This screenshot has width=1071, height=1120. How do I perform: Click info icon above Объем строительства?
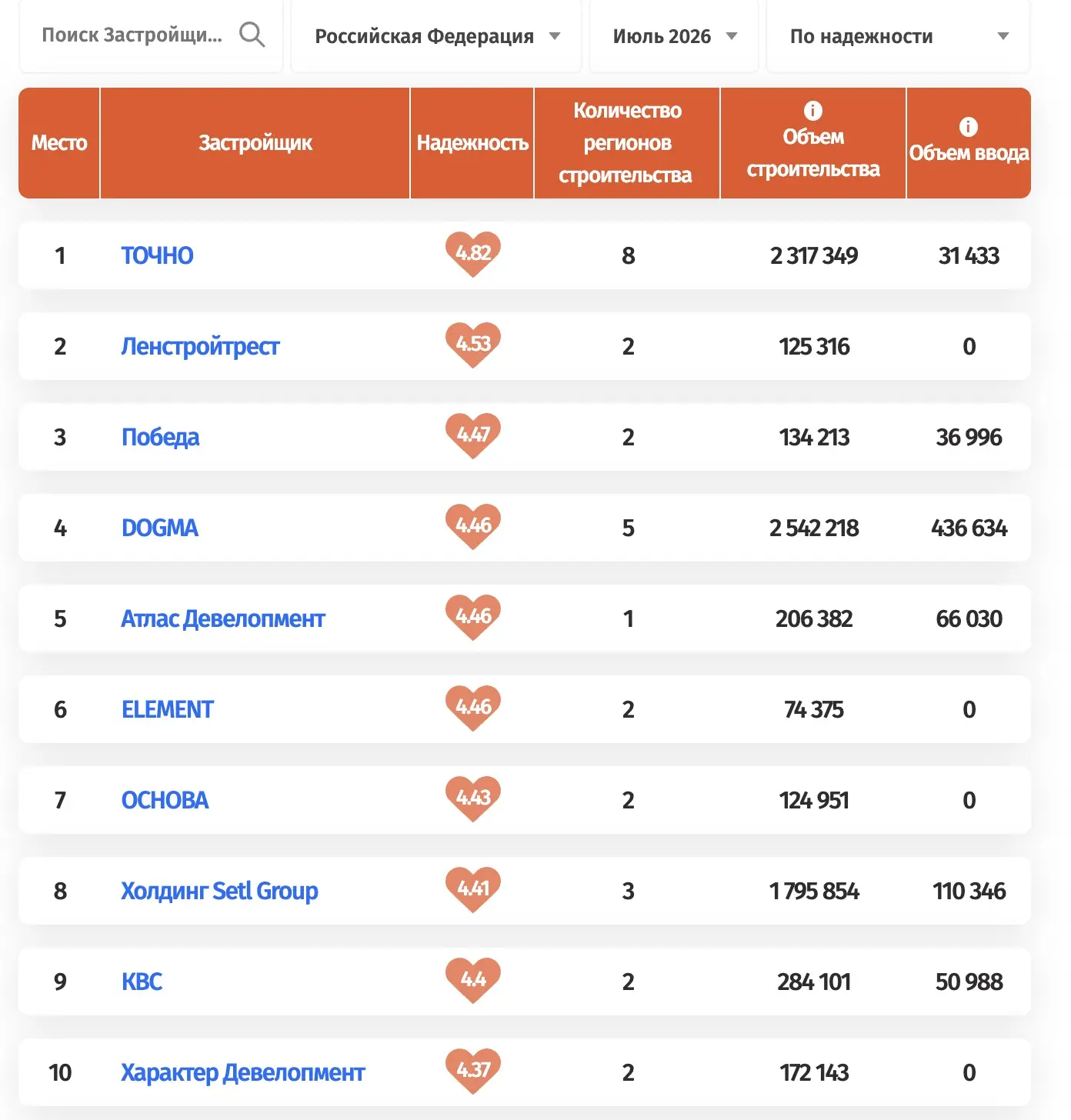pos(813,111)
